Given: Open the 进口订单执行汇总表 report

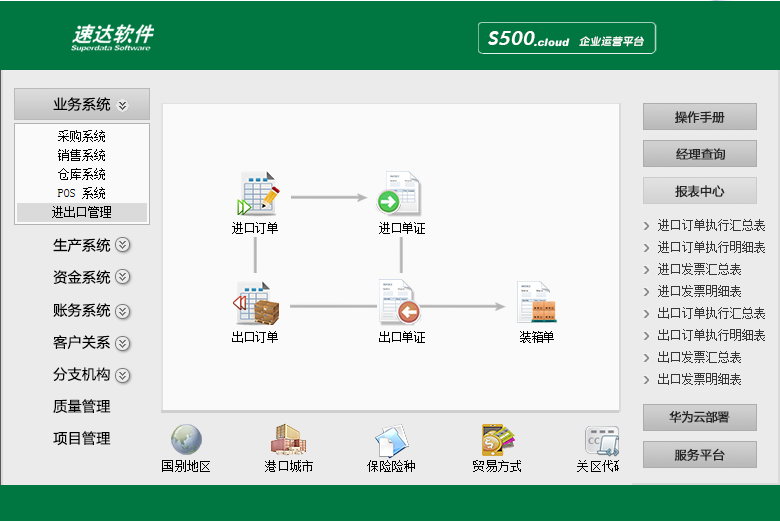Looking at the screenshot, I should click(x=711, y=225).
